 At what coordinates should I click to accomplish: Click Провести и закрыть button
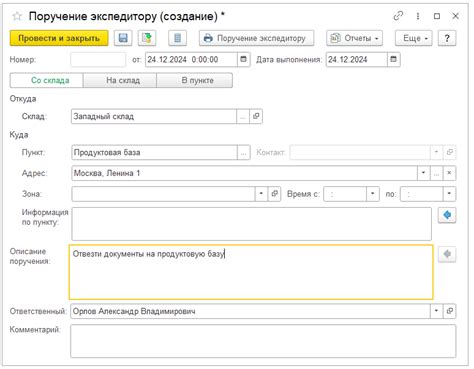[59, 38]
